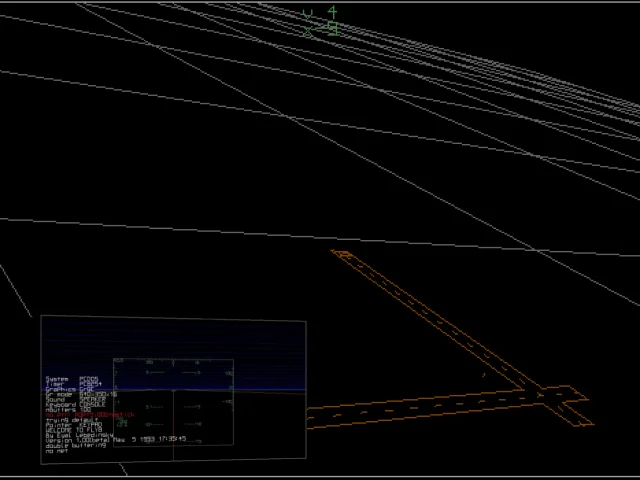640x480 pixels.
Task: Click the 'Pointer KEYPAD' line
Action: click(x=73, y=425)
